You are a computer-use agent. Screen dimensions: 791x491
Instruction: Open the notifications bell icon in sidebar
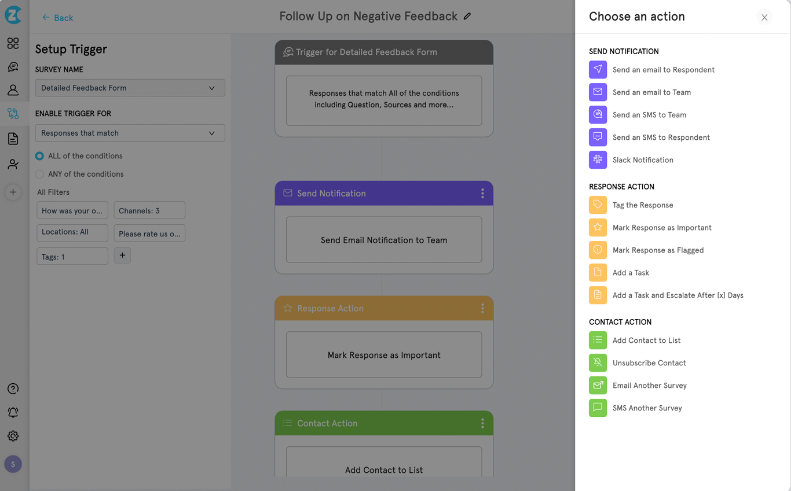(13, 412)
